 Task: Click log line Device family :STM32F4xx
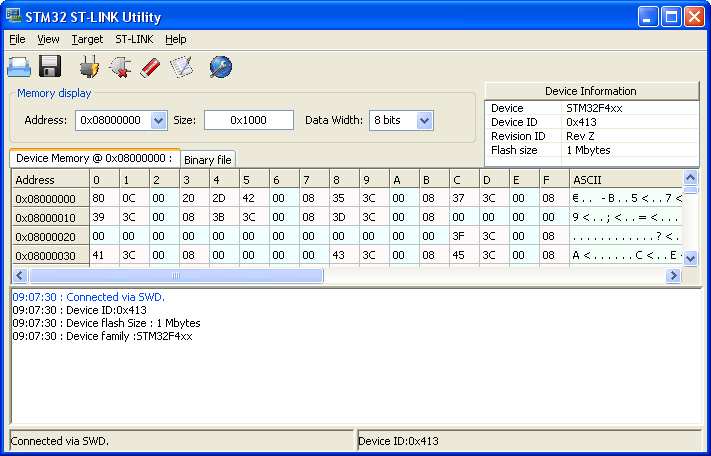102,336
